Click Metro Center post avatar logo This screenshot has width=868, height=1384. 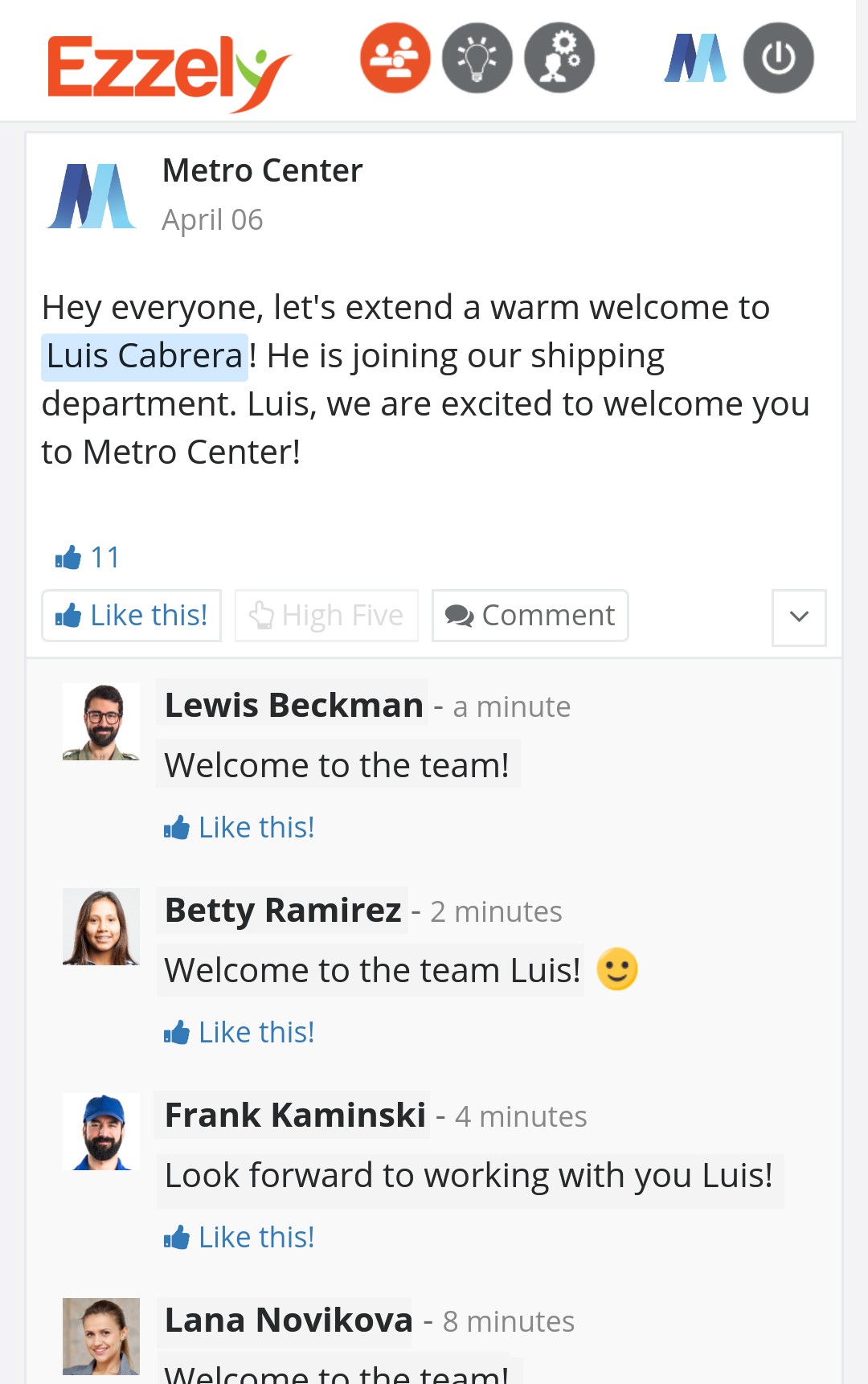[x=92, y=196]
